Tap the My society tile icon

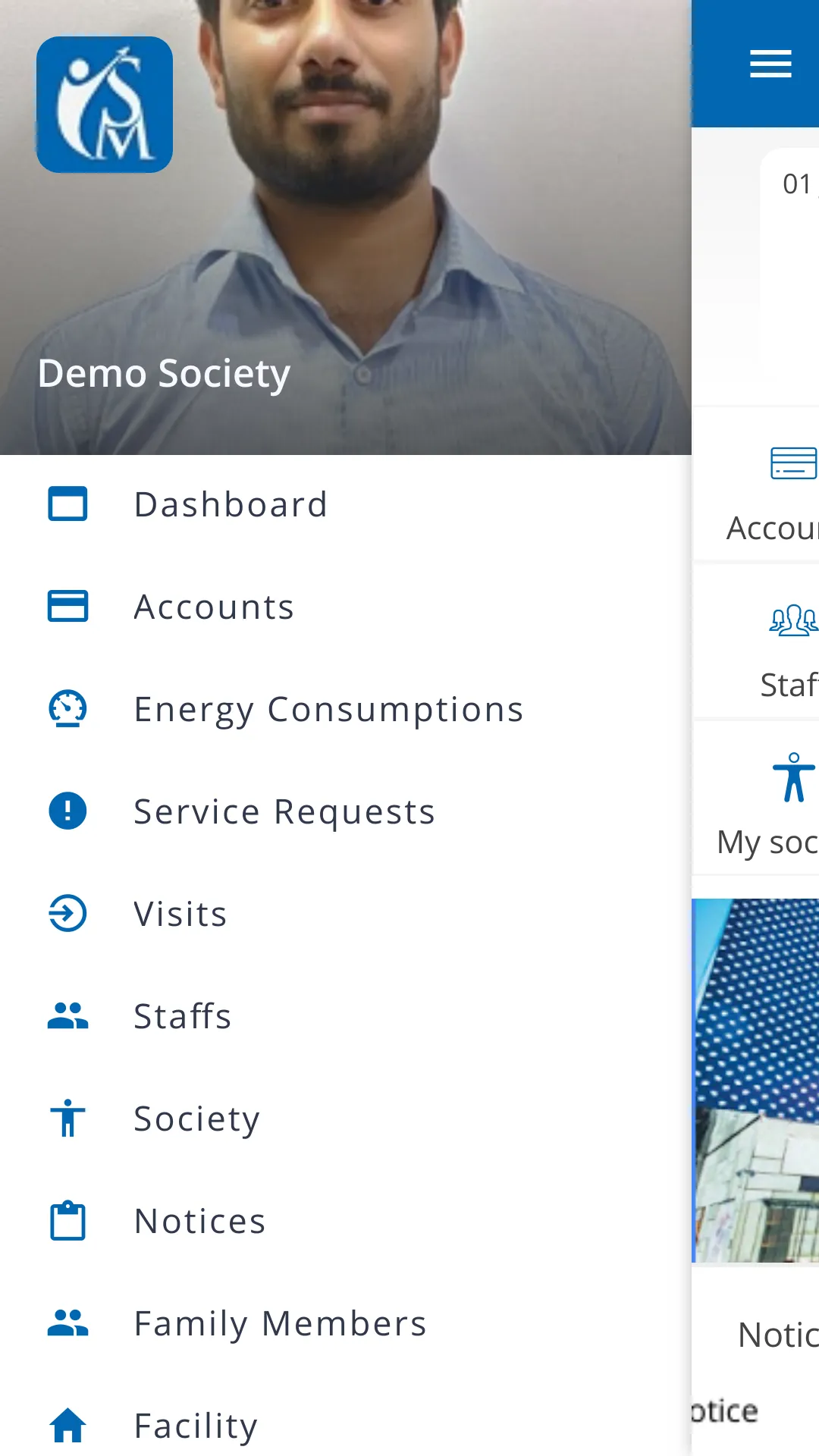(793, 777)
